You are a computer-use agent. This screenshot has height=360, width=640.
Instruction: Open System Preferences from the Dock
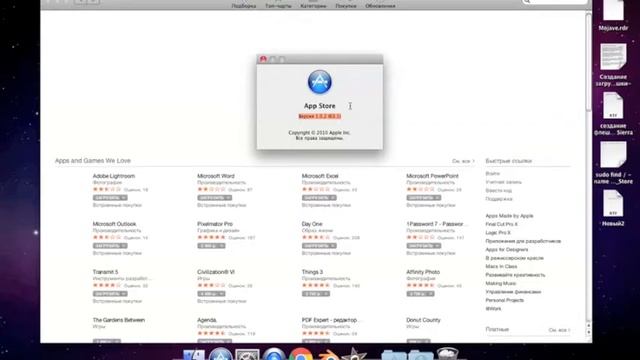click(x=247, y=354)
